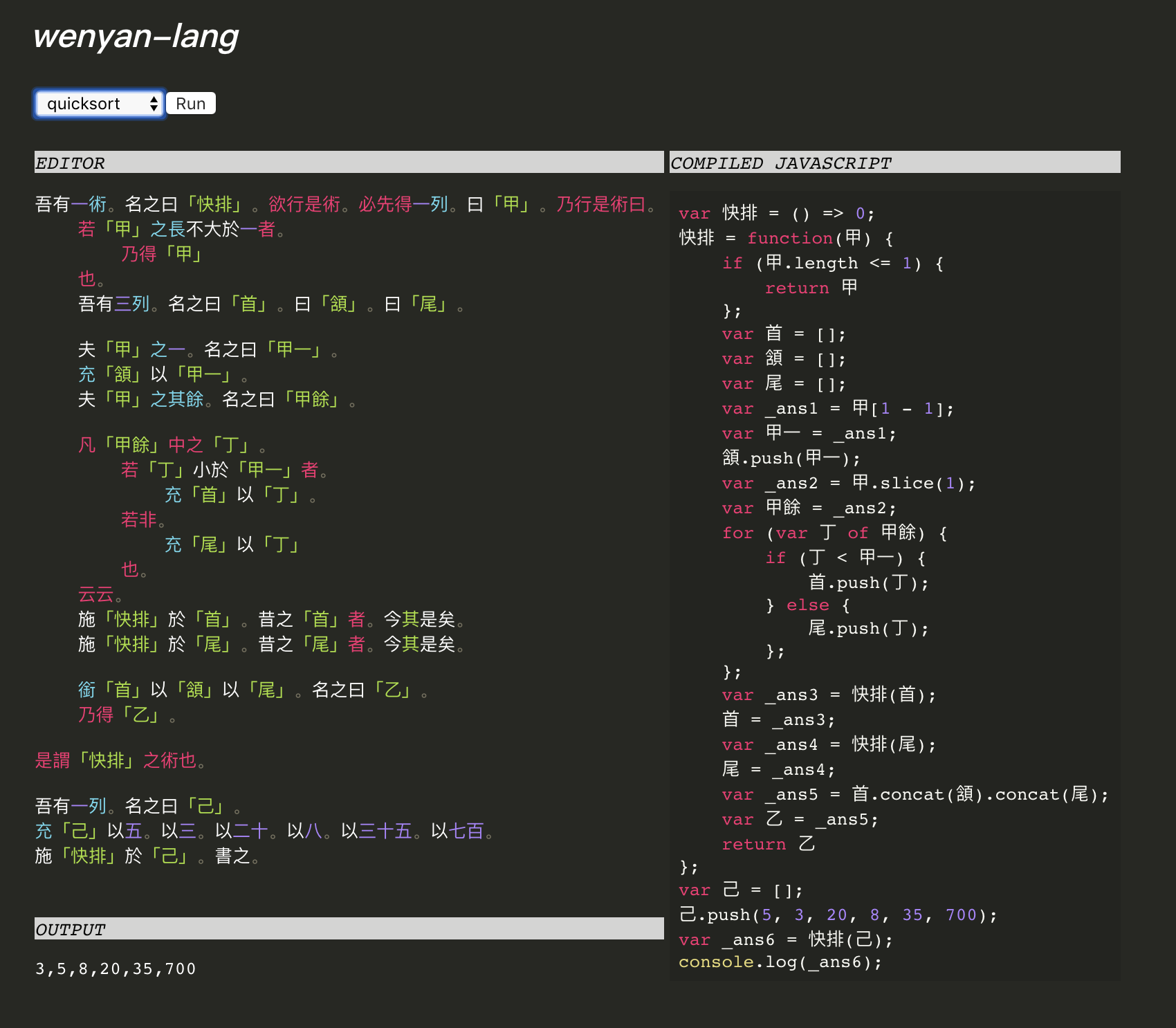Viewport: 1176px width, 1028px height.
Task: Click editor line 銜「首」以「頷」以「尾」
Action: (x=253, y=690)
